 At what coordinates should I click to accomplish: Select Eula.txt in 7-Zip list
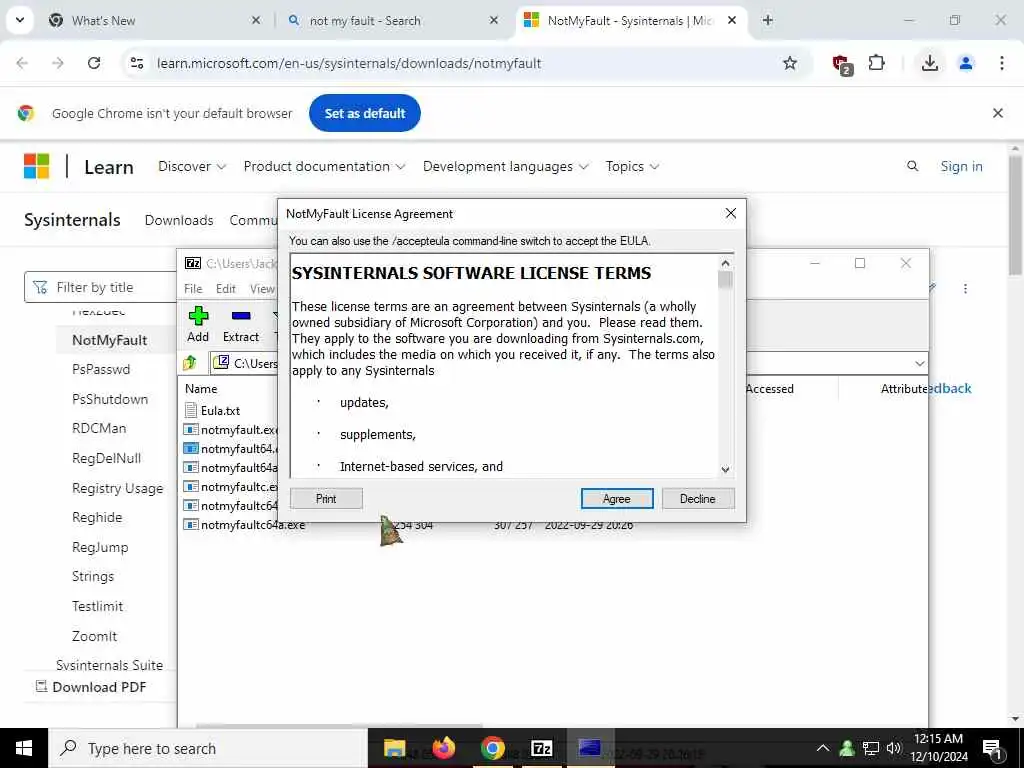tap(220, 411)
